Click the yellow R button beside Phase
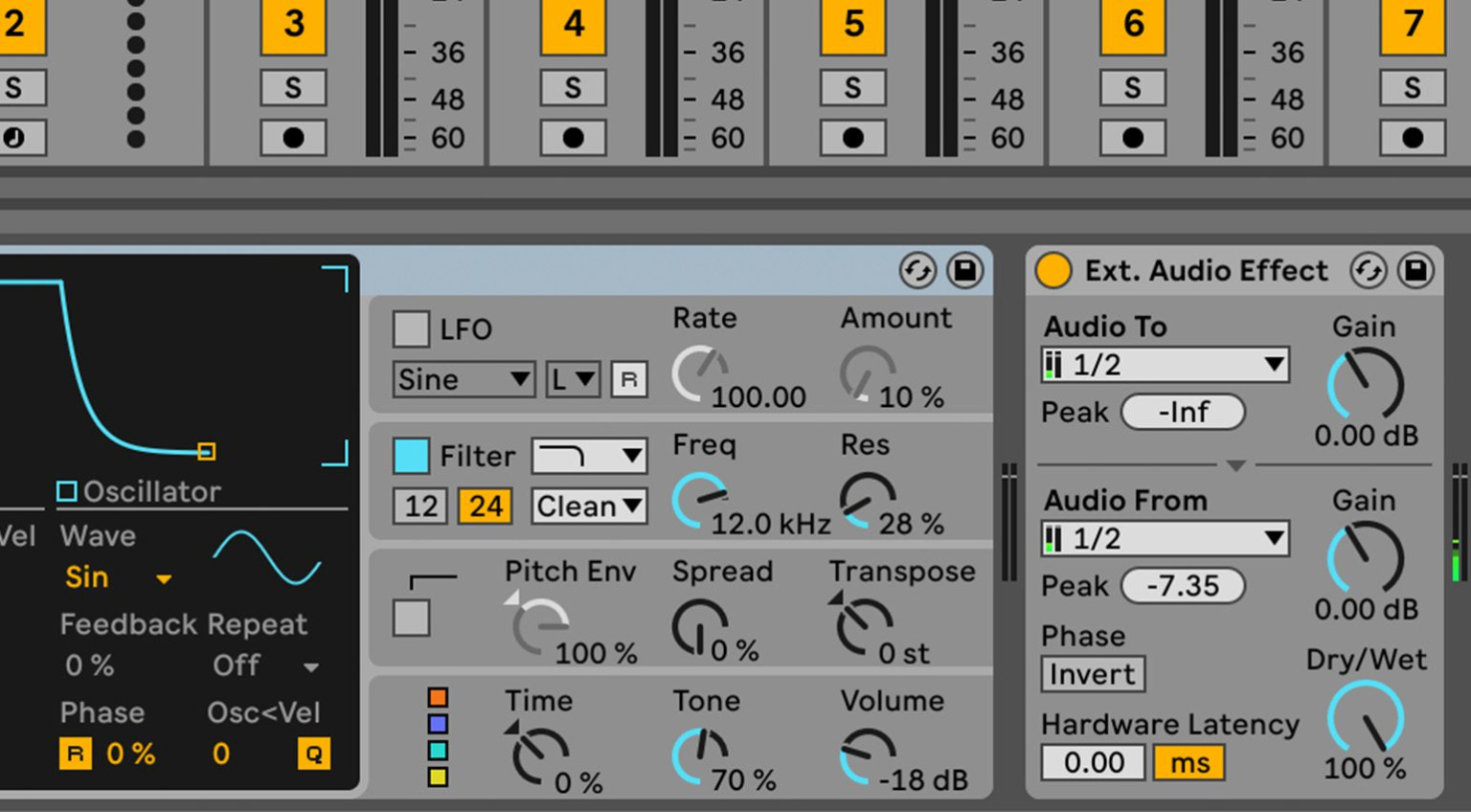Screen dimensions: 1471x812 (76, 754)
